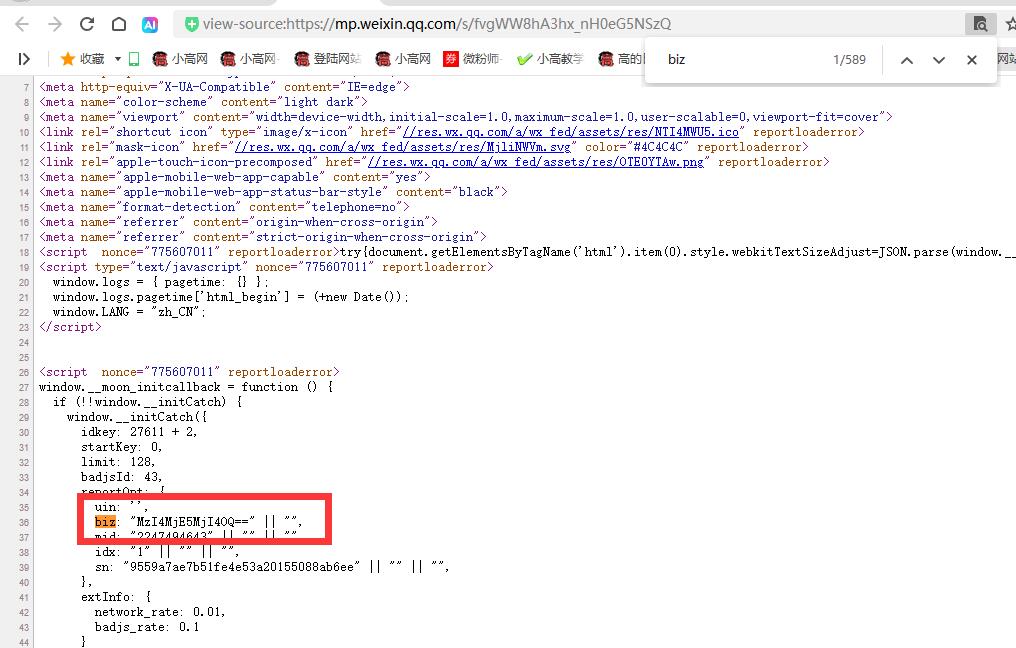The image size is (1016, 648).
Task: Open the OTE0YTAw.png touch icon link
Action: point(536,162)
